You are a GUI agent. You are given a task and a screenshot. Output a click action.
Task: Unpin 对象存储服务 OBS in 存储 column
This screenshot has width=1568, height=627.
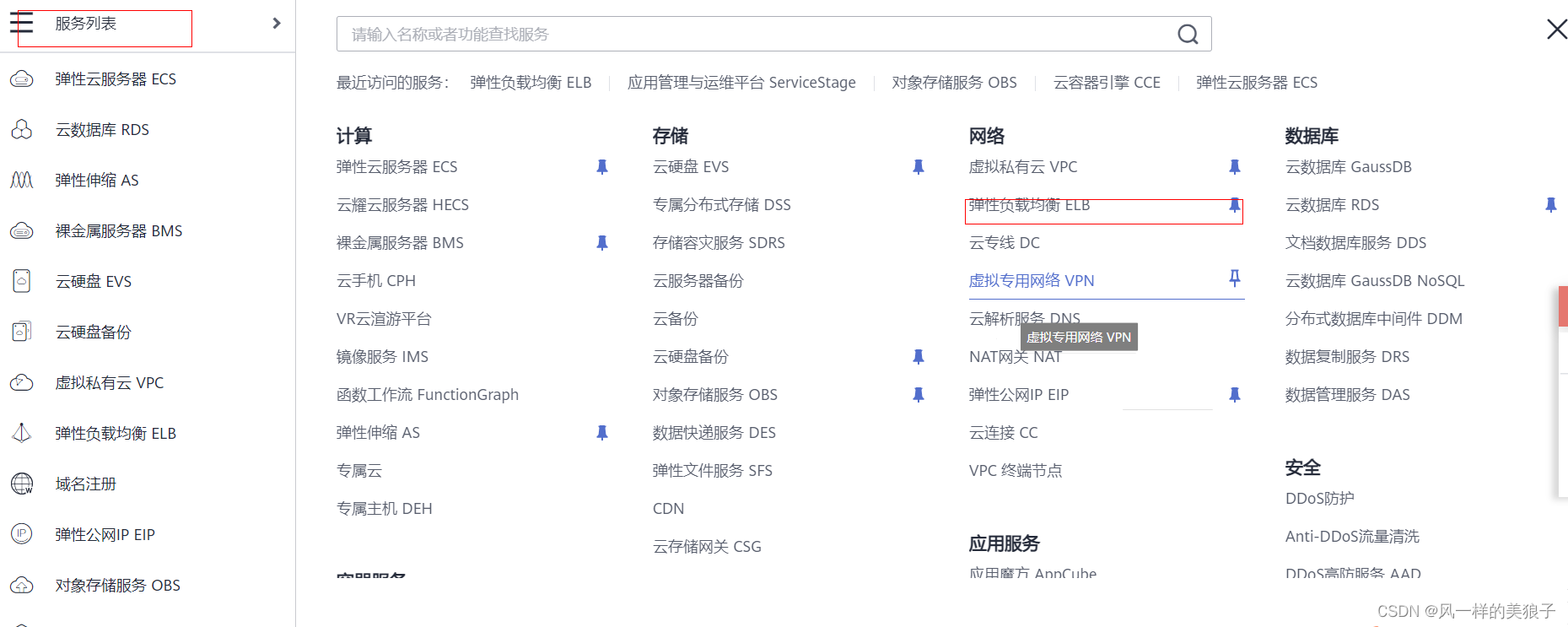[919, 395]
